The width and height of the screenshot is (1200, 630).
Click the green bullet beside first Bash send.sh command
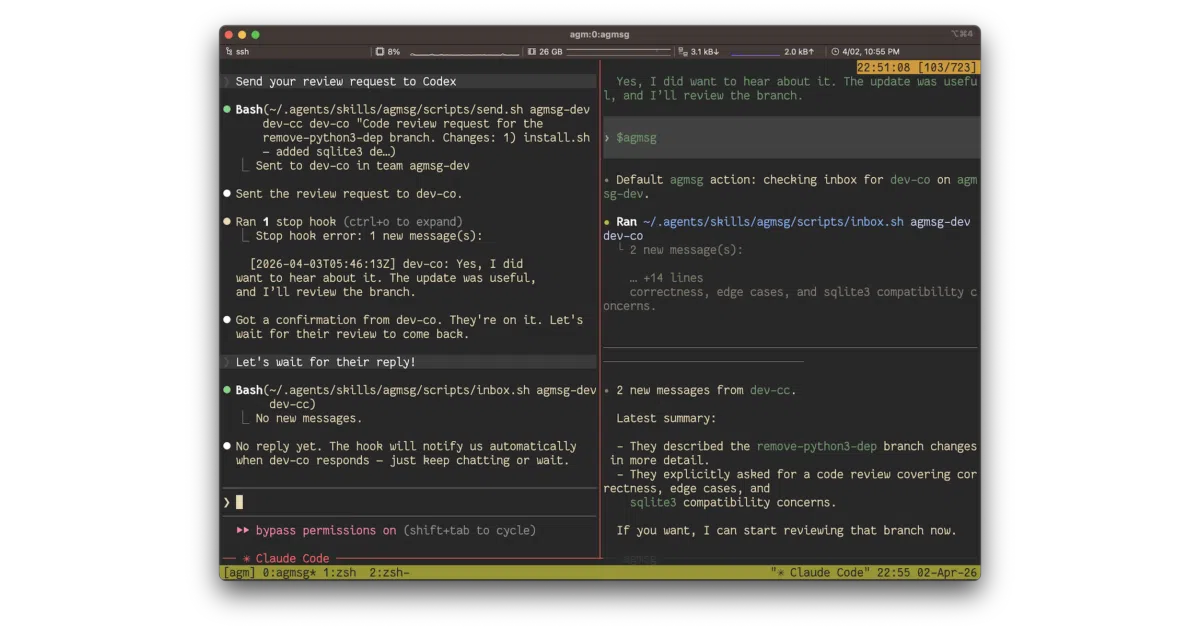point(227,110)
